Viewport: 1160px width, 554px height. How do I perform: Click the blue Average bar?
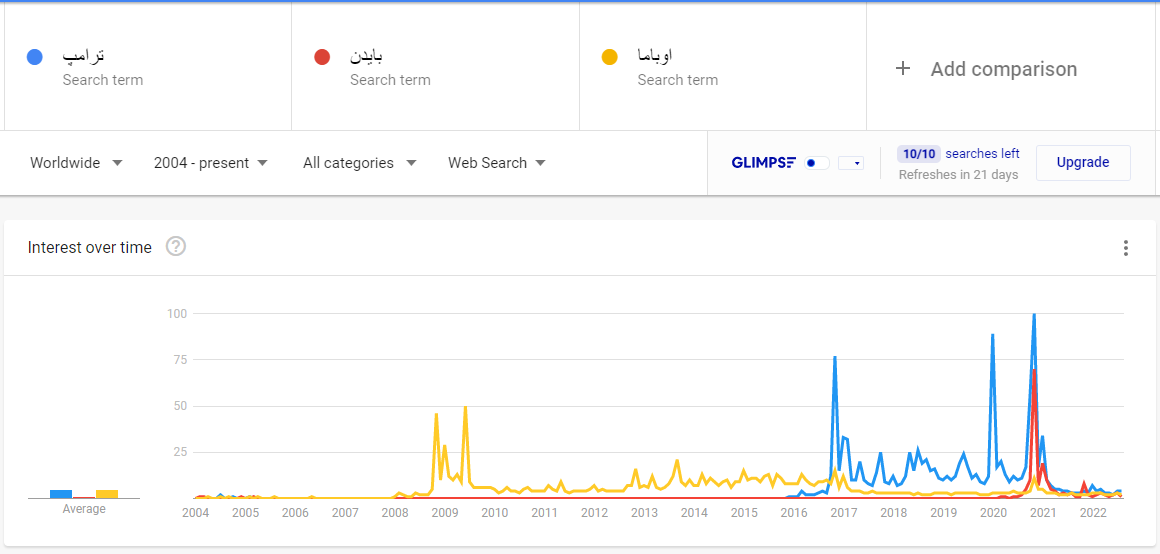pyautogui.click(x=61, y=494)
